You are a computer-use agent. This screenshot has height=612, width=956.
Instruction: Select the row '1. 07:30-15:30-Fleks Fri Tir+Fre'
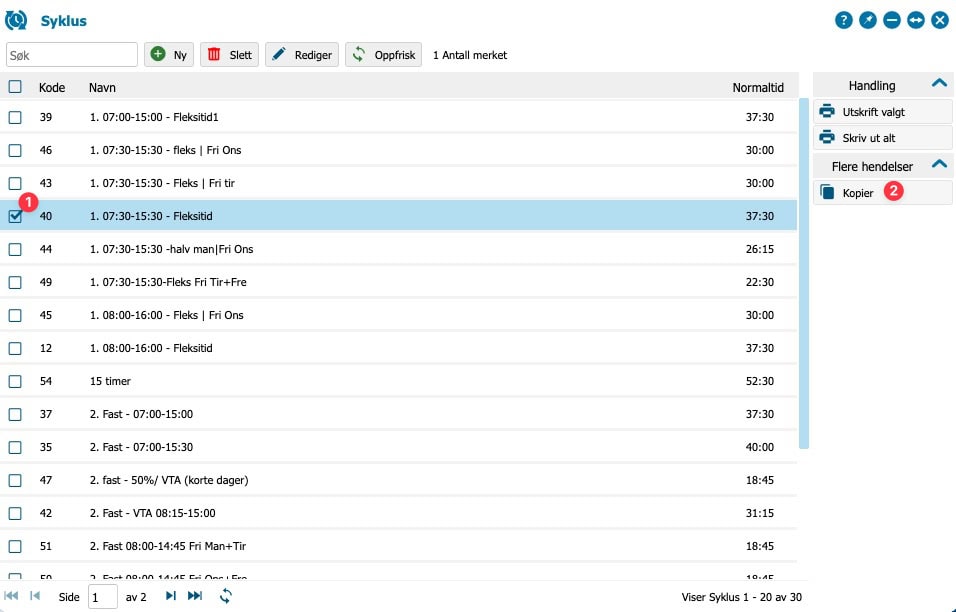click(x=399, y=282)
